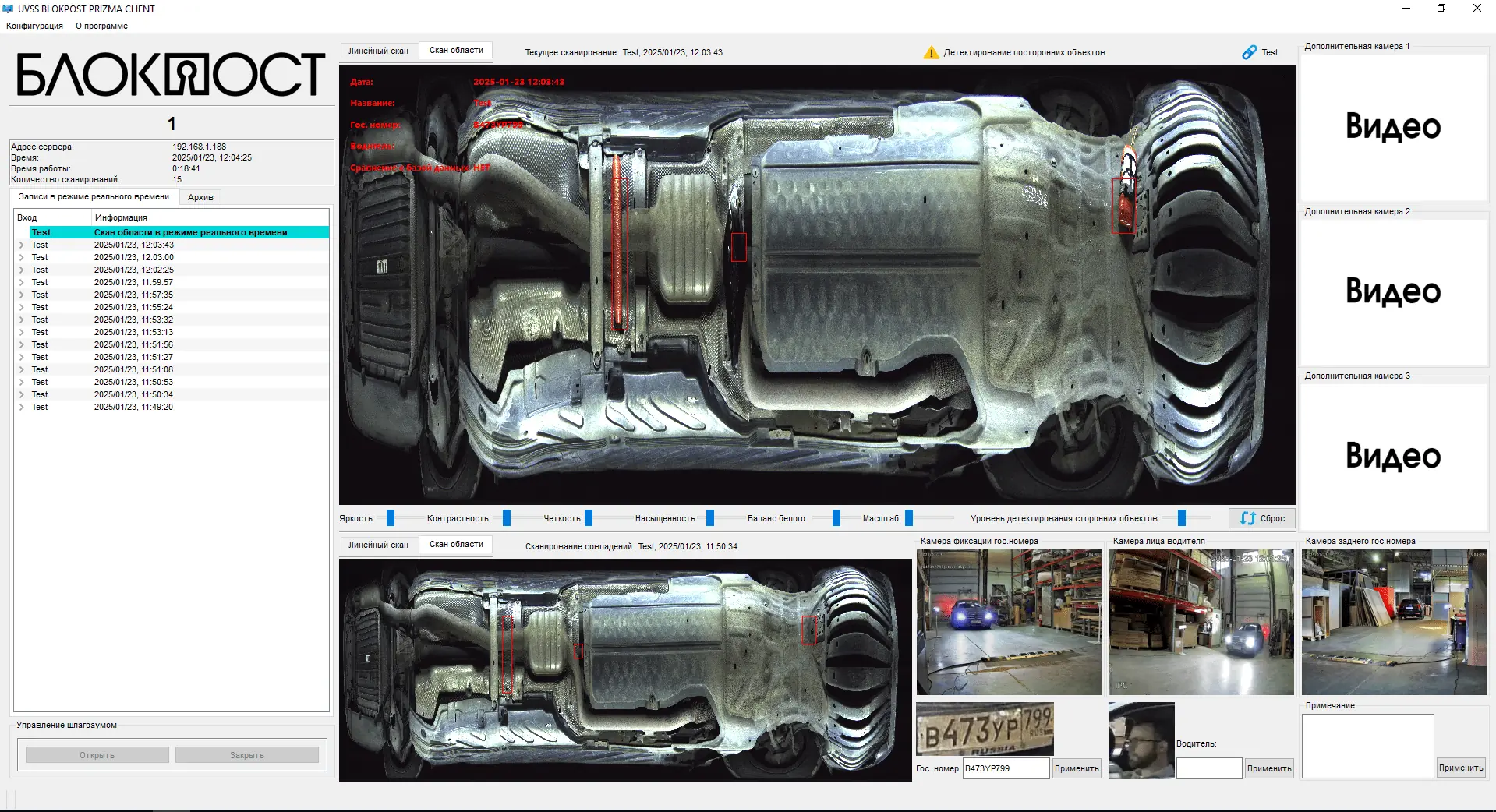Apply the license plate number
The image size is (1496, 812).
[x=1077, y=768]
